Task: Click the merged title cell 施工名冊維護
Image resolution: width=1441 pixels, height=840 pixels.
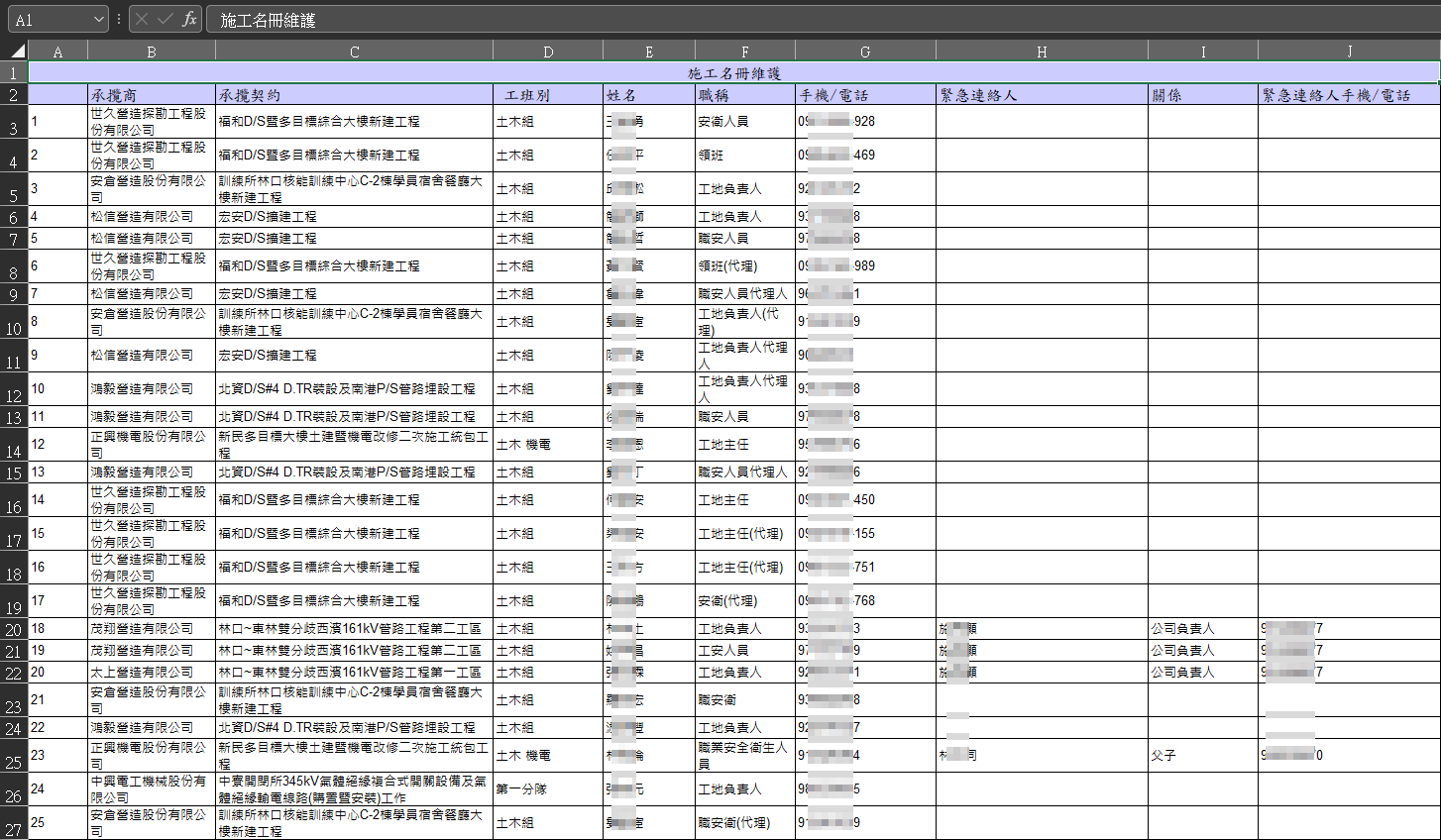Action: [734, 73]
